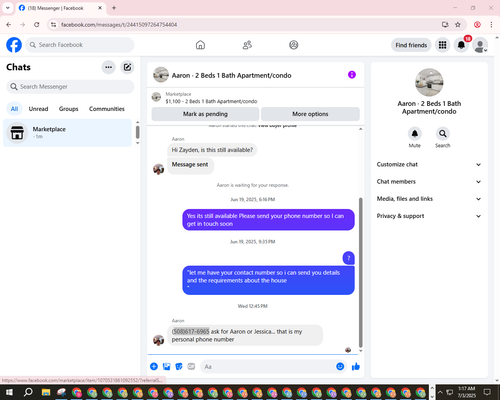Choose a GIF icon in composer

tap(191, 367)
